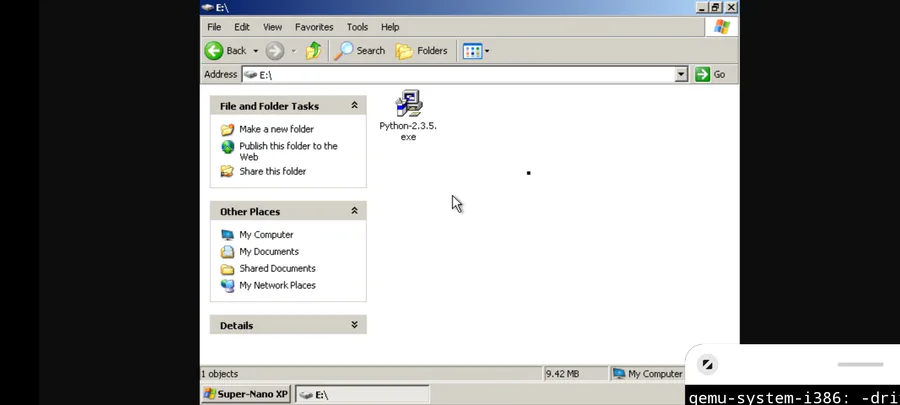The image size is (900, 405).
Task: Open the Favorites menu
Action: point(314,27)
